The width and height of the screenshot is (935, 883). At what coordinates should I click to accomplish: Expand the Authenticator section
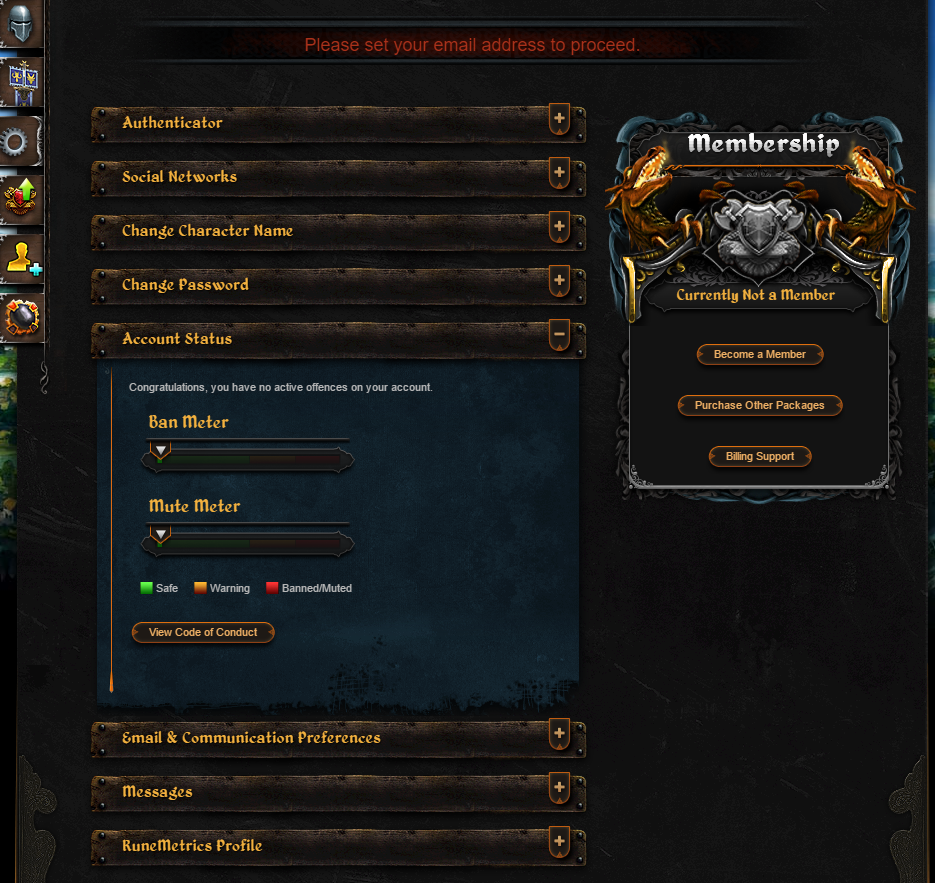(559, 119)
